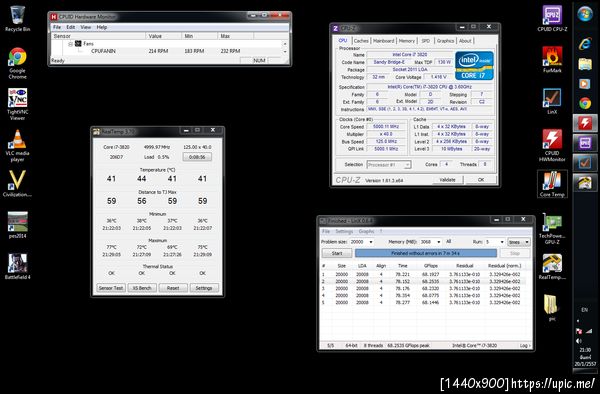Screen dimensions: 600x394
Task: Click the HWMonitor scrollbar down arrow
Action: click(x=285, y=52)
